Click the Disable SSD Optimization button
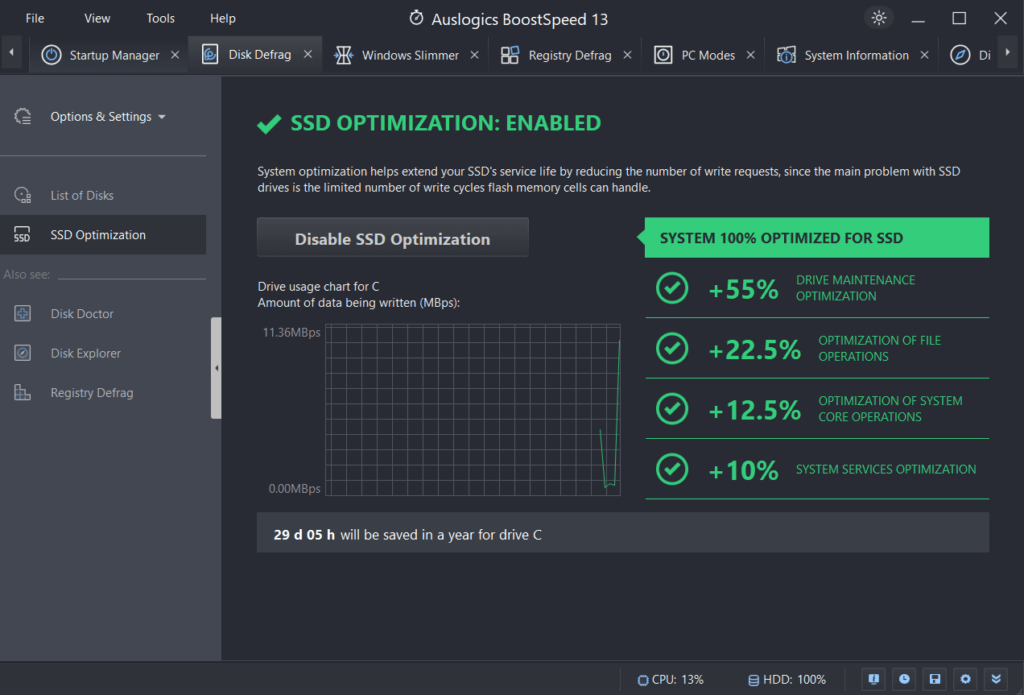Image resolution: width=1024 pixels, height=695 pixels. (392, 238)
